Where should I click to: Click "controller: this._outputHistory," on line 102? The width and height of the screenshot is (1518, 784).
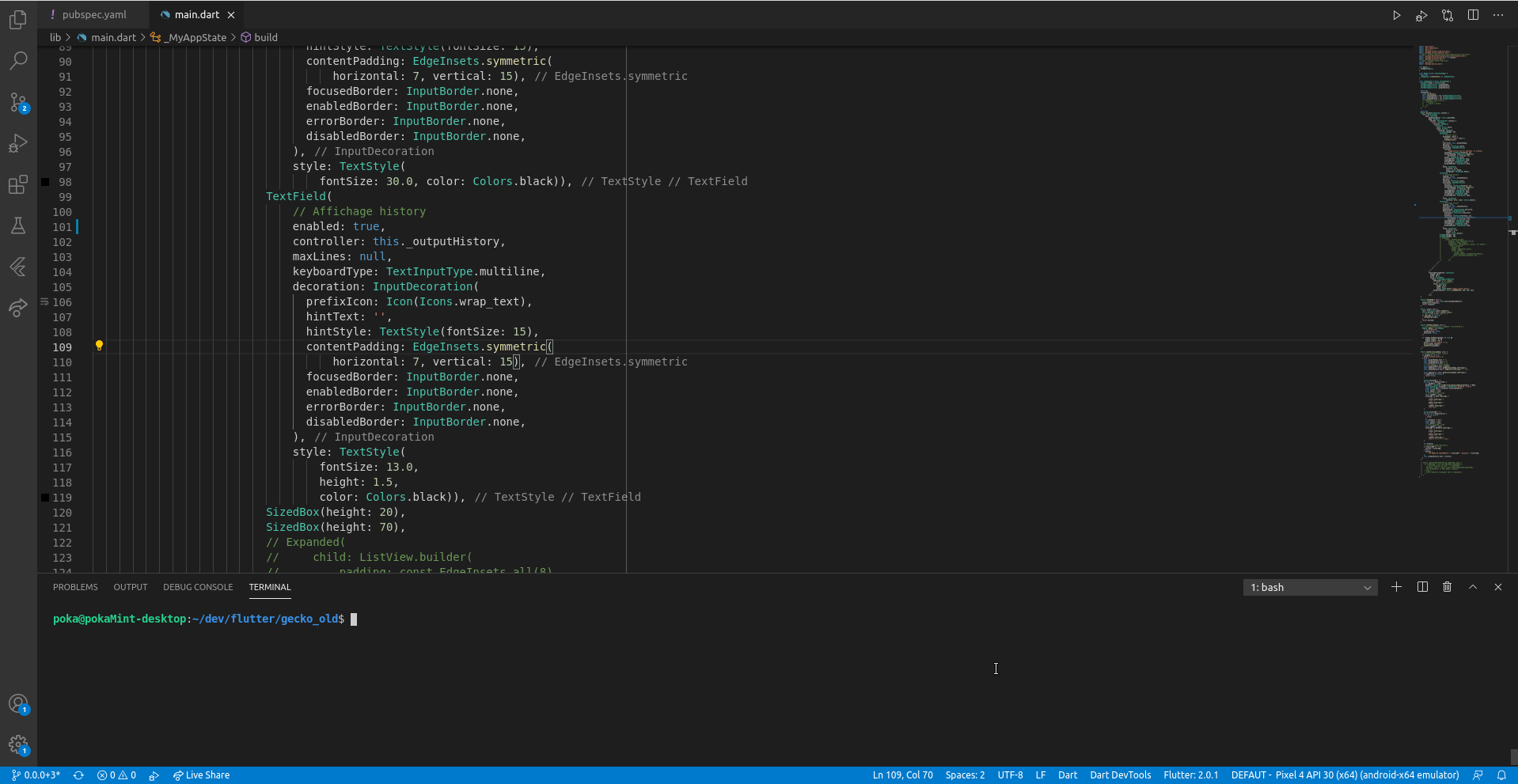[x=399, y=241]
